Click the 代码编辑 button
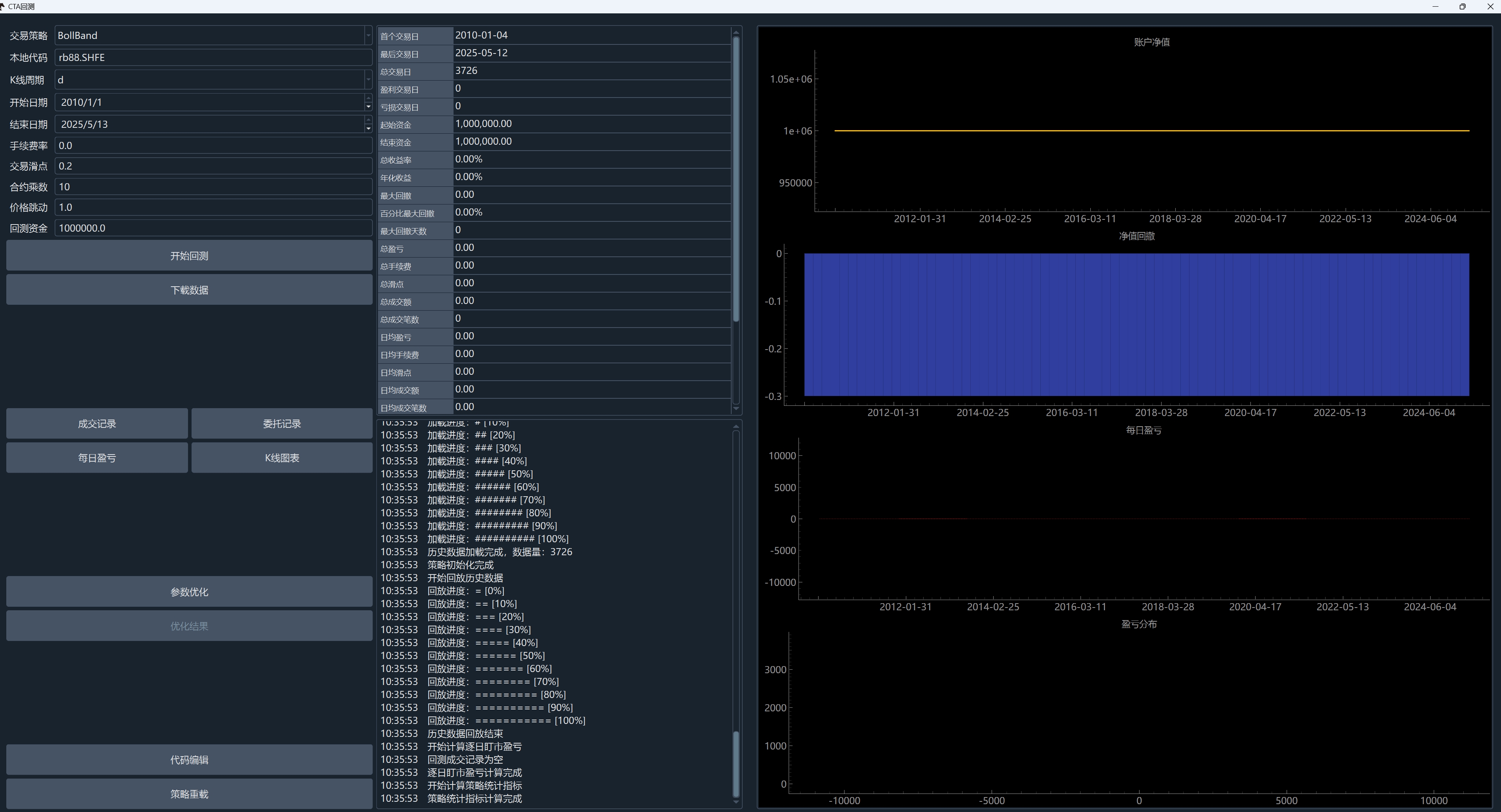The width and height of the screenshot is (1501, 812). pos(189,760)
